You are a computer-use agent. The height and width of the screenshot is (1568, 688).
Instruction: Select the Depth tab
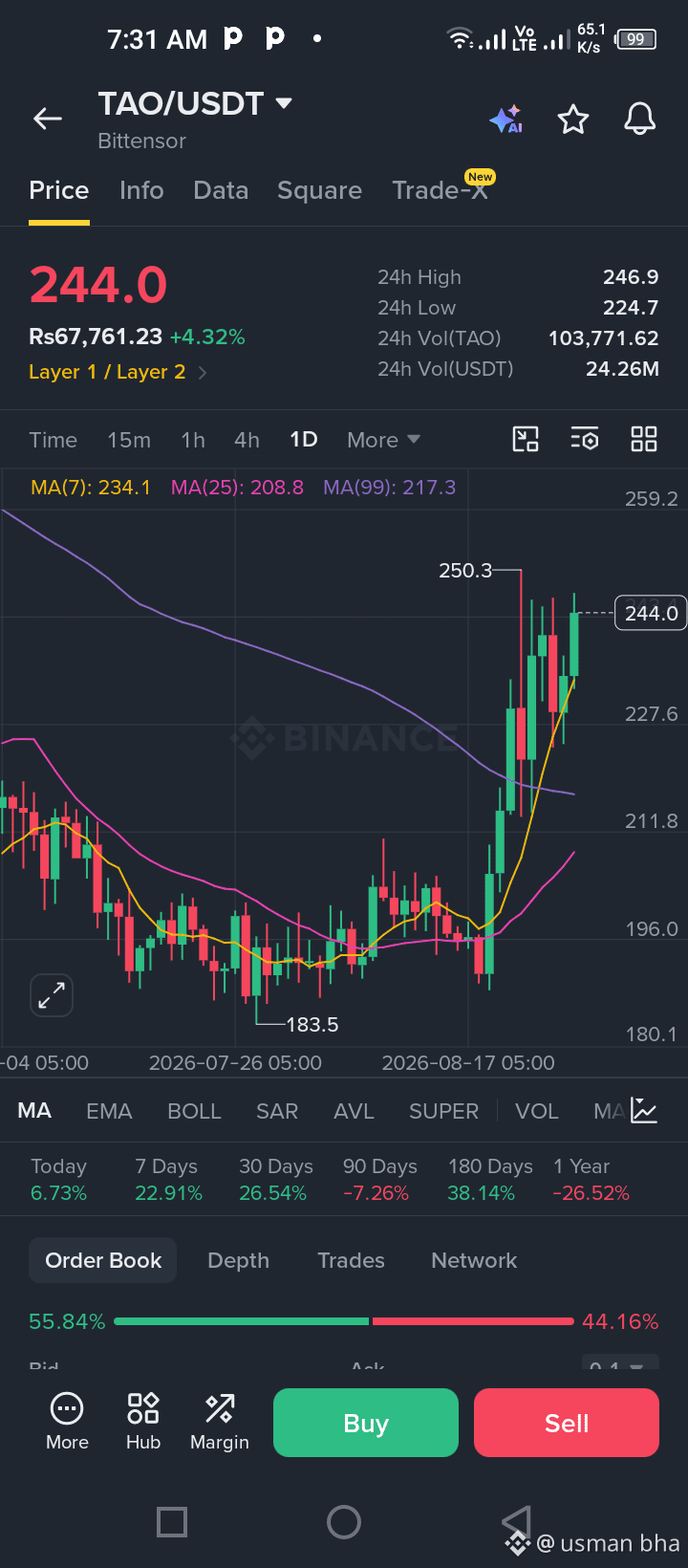[x=239, y=1260]
